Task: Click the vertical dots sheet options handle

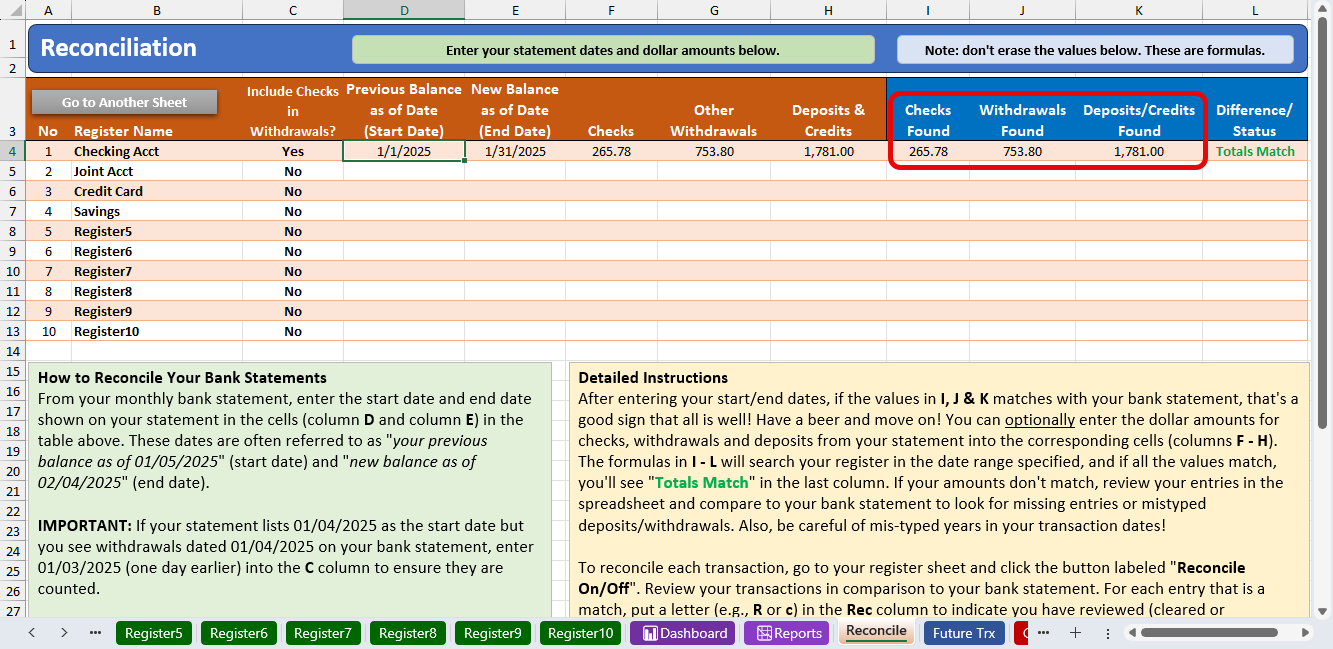Action: 1108,633
